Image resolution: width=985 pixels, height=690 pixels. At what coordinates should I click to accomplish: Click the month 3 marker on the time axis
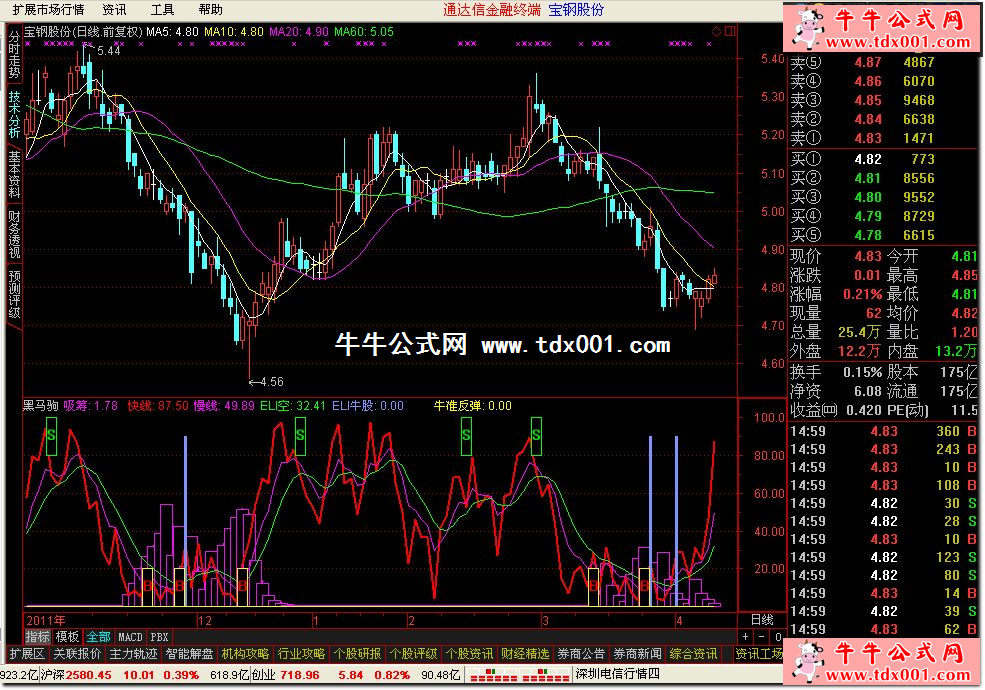click(x=545, y=621)
